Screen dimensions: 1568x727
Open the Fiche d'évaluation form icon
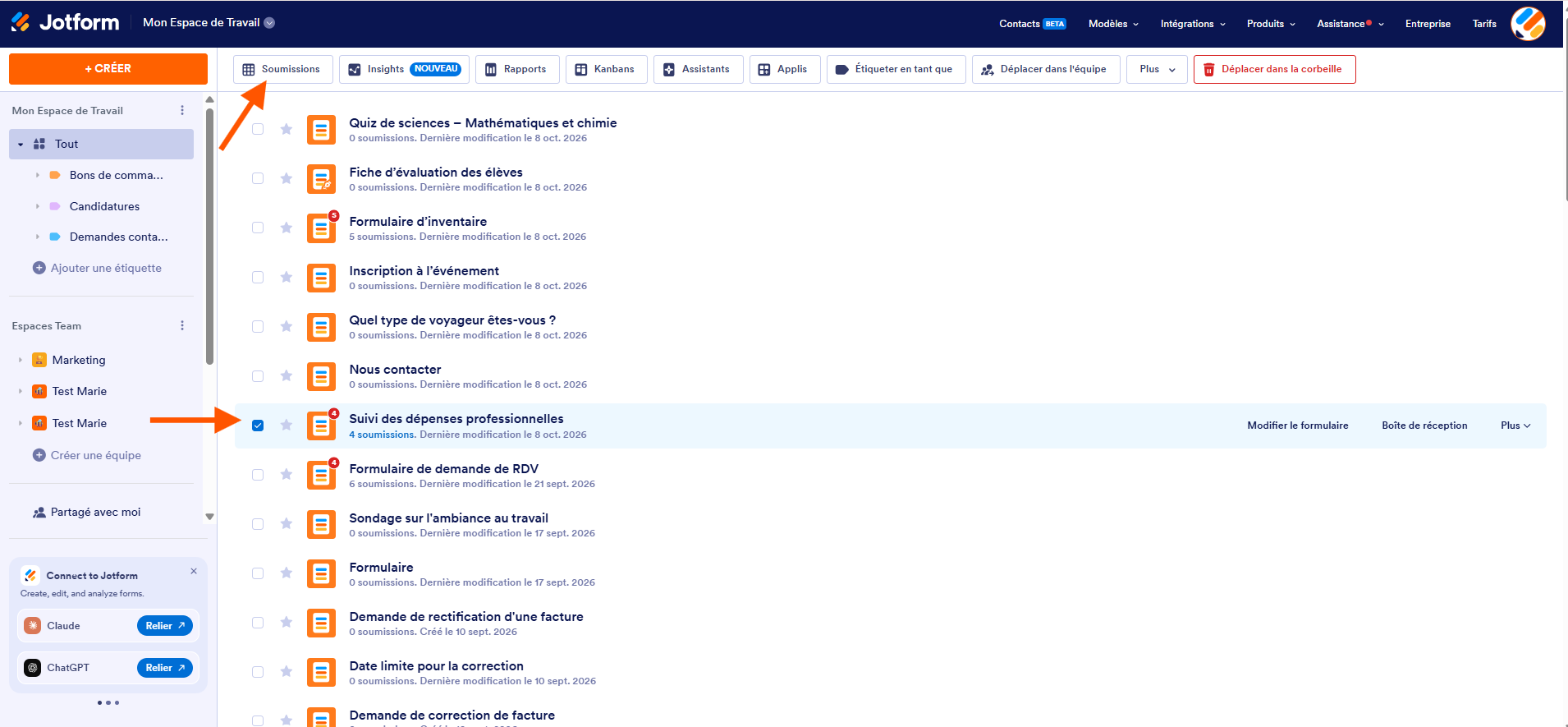(321, 179)
